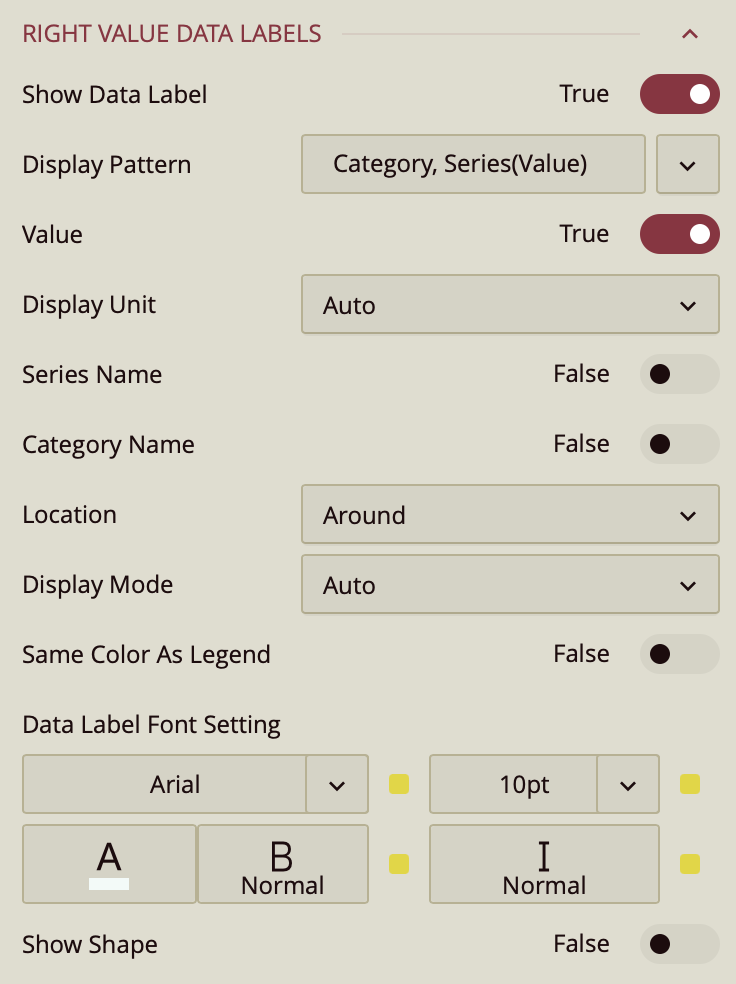Click yellow square beside italic Normal button
Image resolution: width=736 pixels, height=984 pixels.
coord(689,863)
